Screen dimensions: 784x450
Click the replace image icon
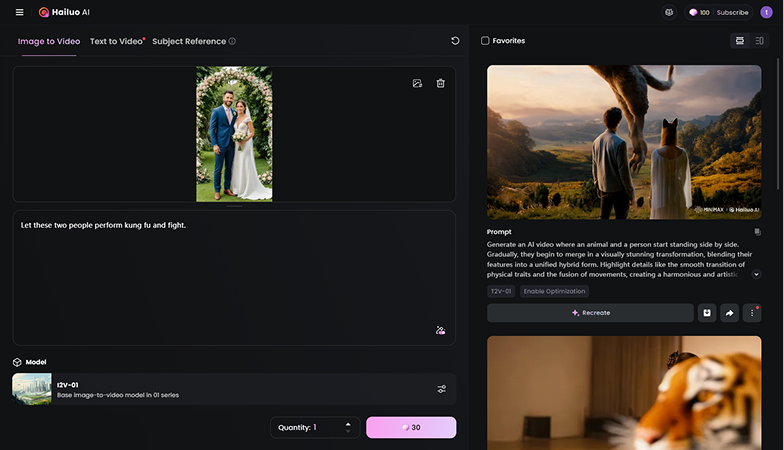click(x=417, y=83)
